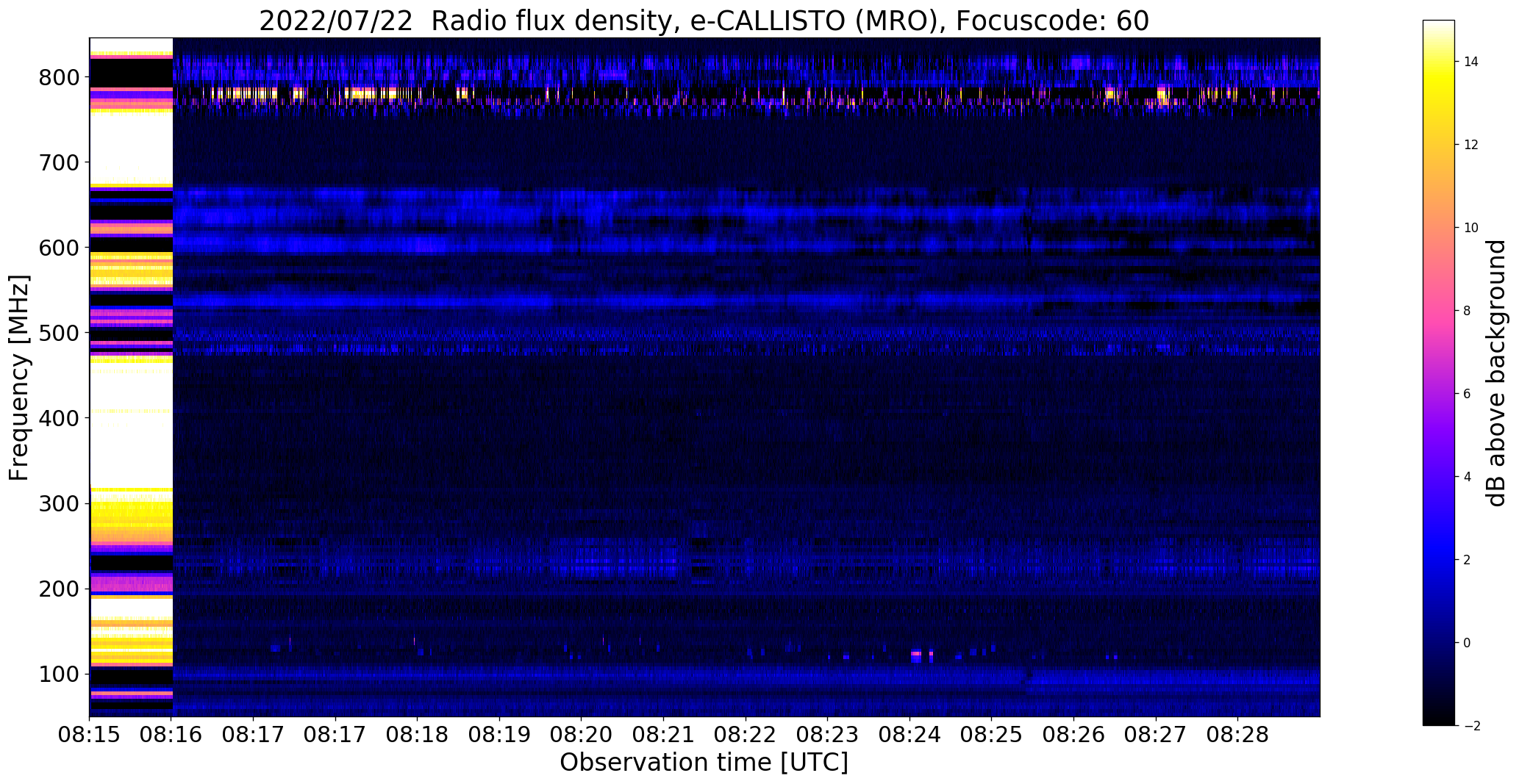This screenshot has height=784, width=1519.
Task: Click the 08:18 time tick label
Action: coord(418,735)
